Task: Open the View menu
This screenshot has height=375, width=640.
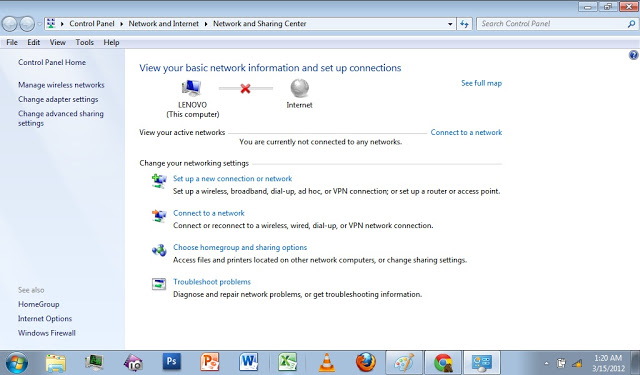Action: tap(58, 42)
